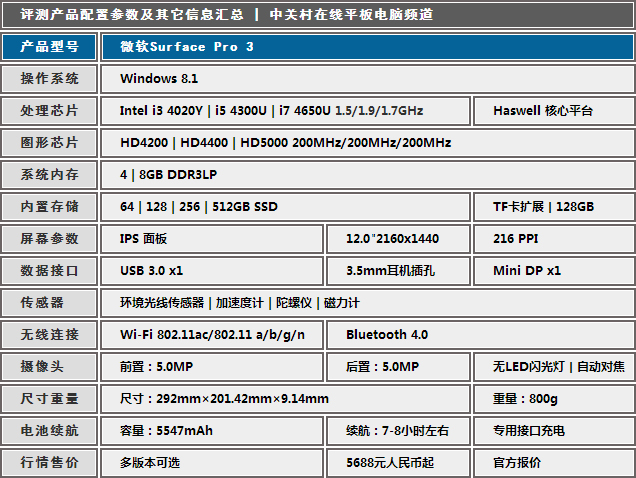Click the 3.5mm耳机插孔 cell
The height and width of the screenshot is (478, 636).
click(x=399, y=271)
